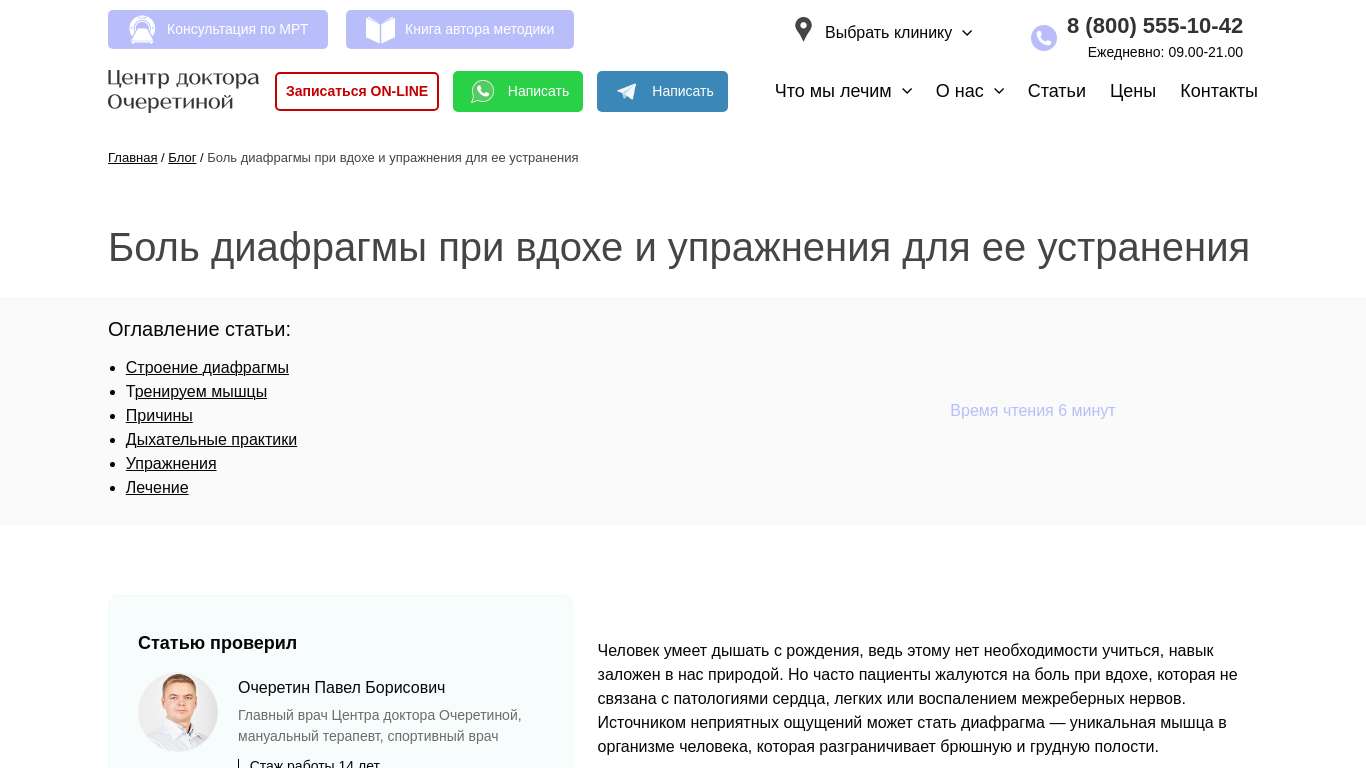Click the Telegram paper plane icon
The image size is (1366, 768).
627,92
